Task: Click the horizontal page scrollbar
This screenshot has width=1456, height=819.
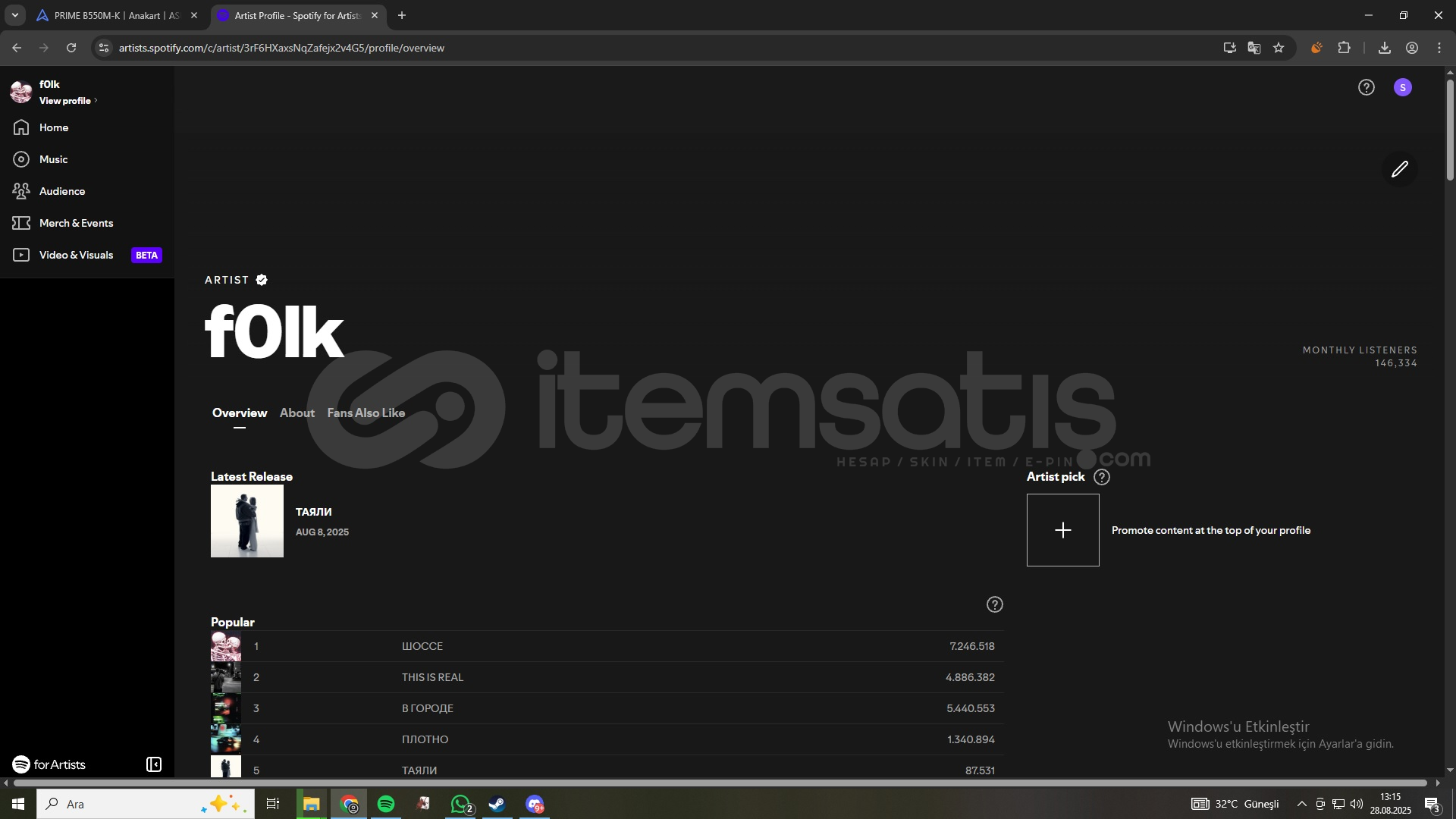Action: pos(720,783)
